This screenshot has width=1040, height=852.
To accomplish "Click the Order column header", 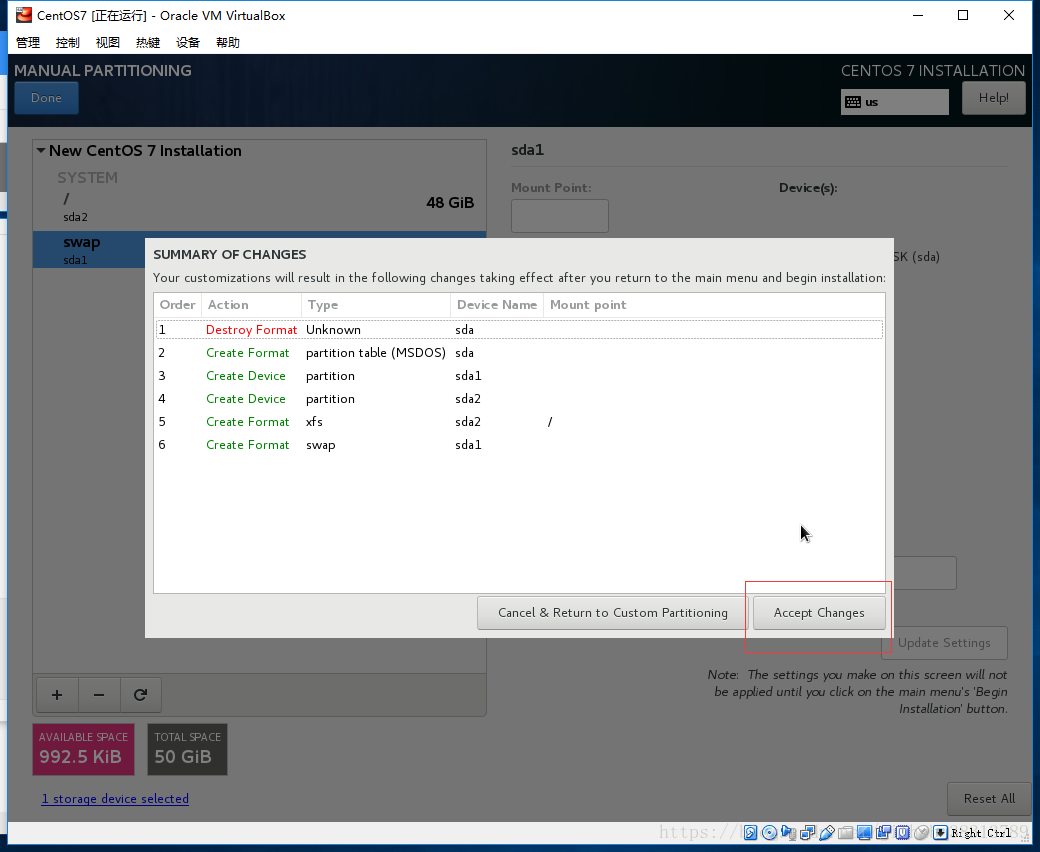I will (x=177, y=305).
